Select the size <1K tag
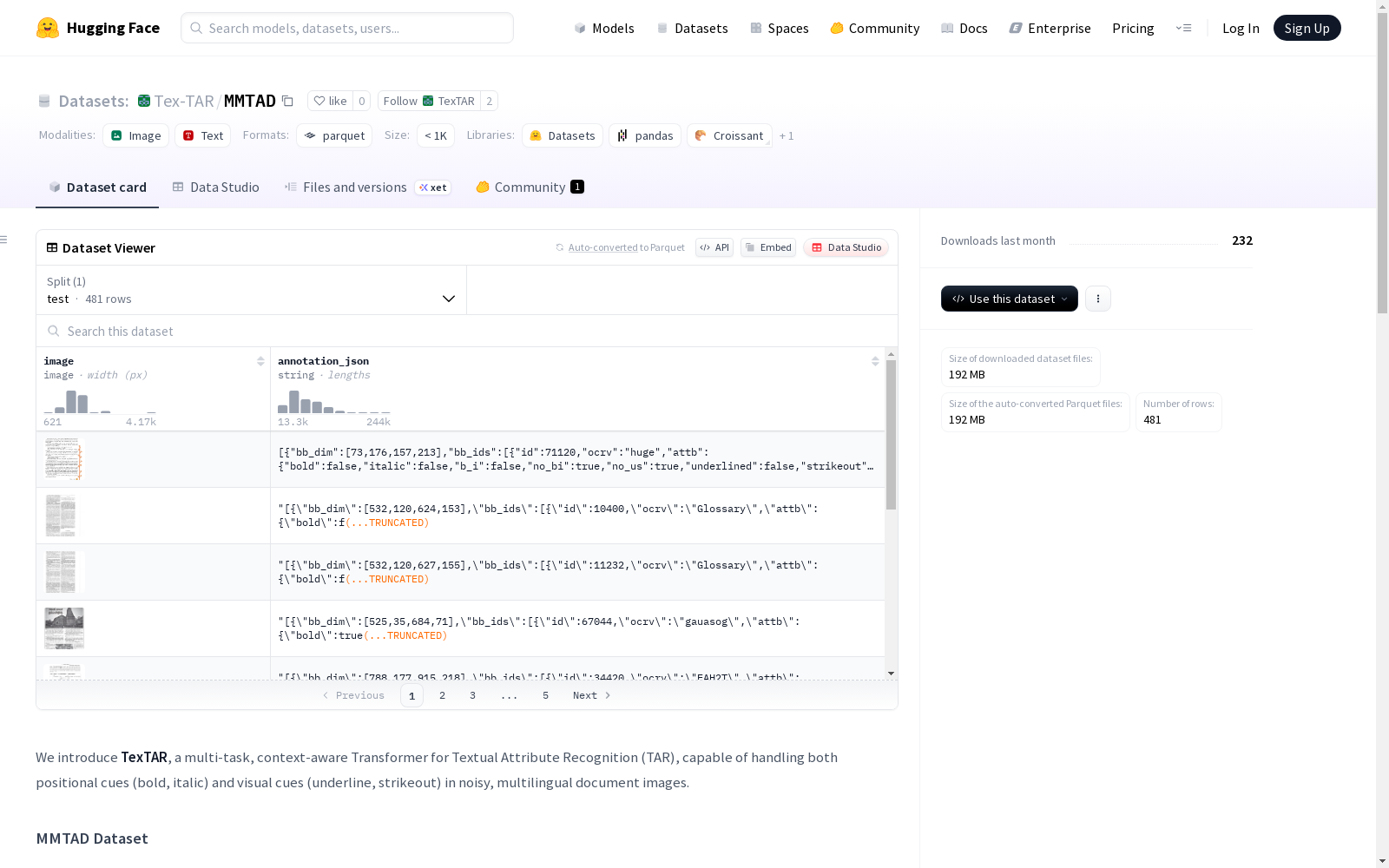Viewport: 1389px width, 868px height. pos(436,135)
